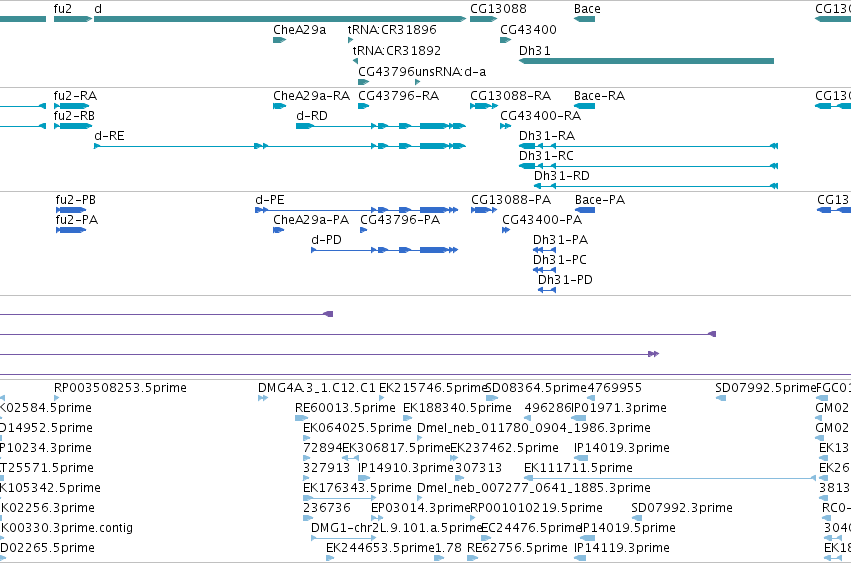Screen dimensions: 851x563
Task: Click the Dh31 gene label
Action: pos(535,50)
